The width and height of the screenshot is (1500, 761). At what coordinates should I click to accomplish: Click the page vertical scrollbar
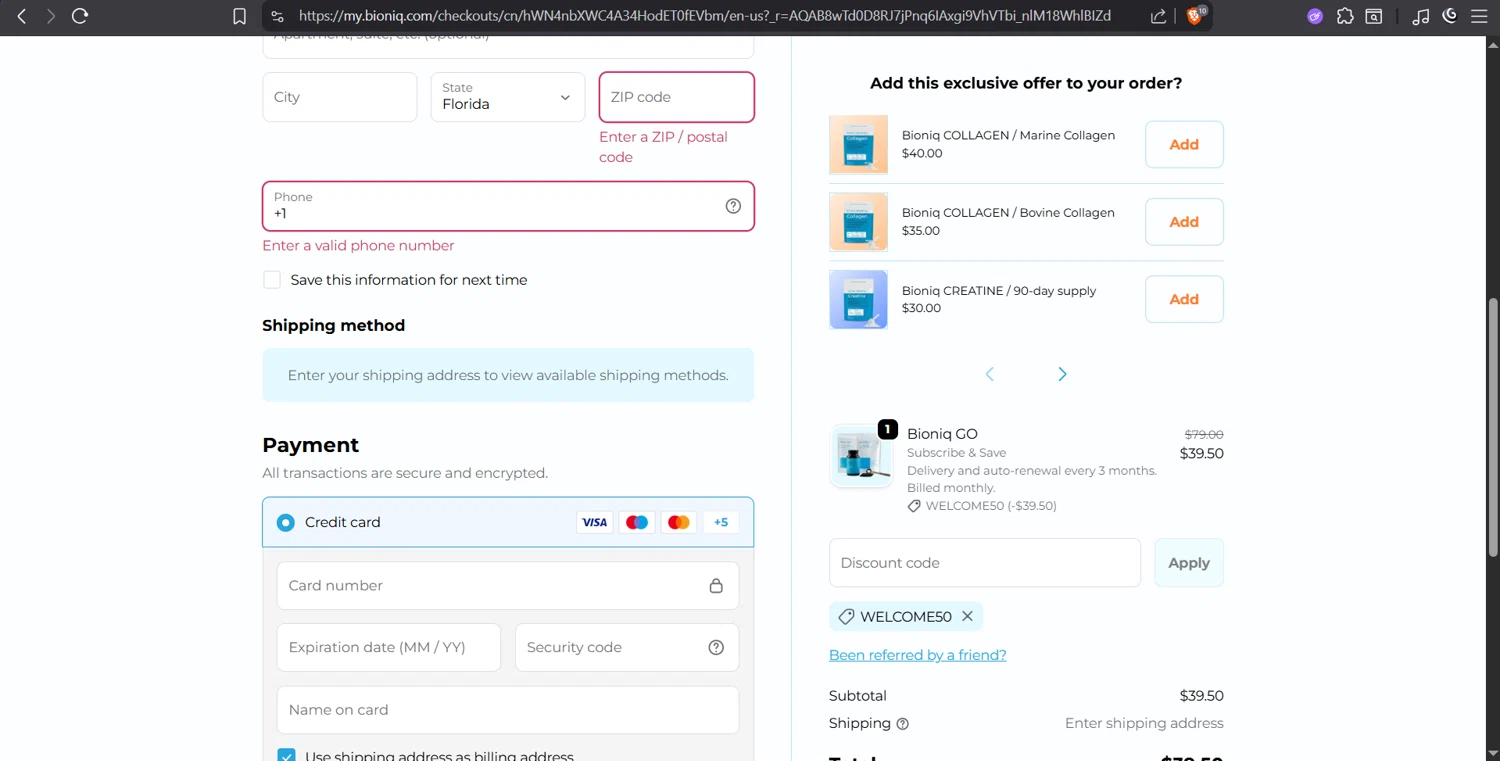pos(1493,427)
